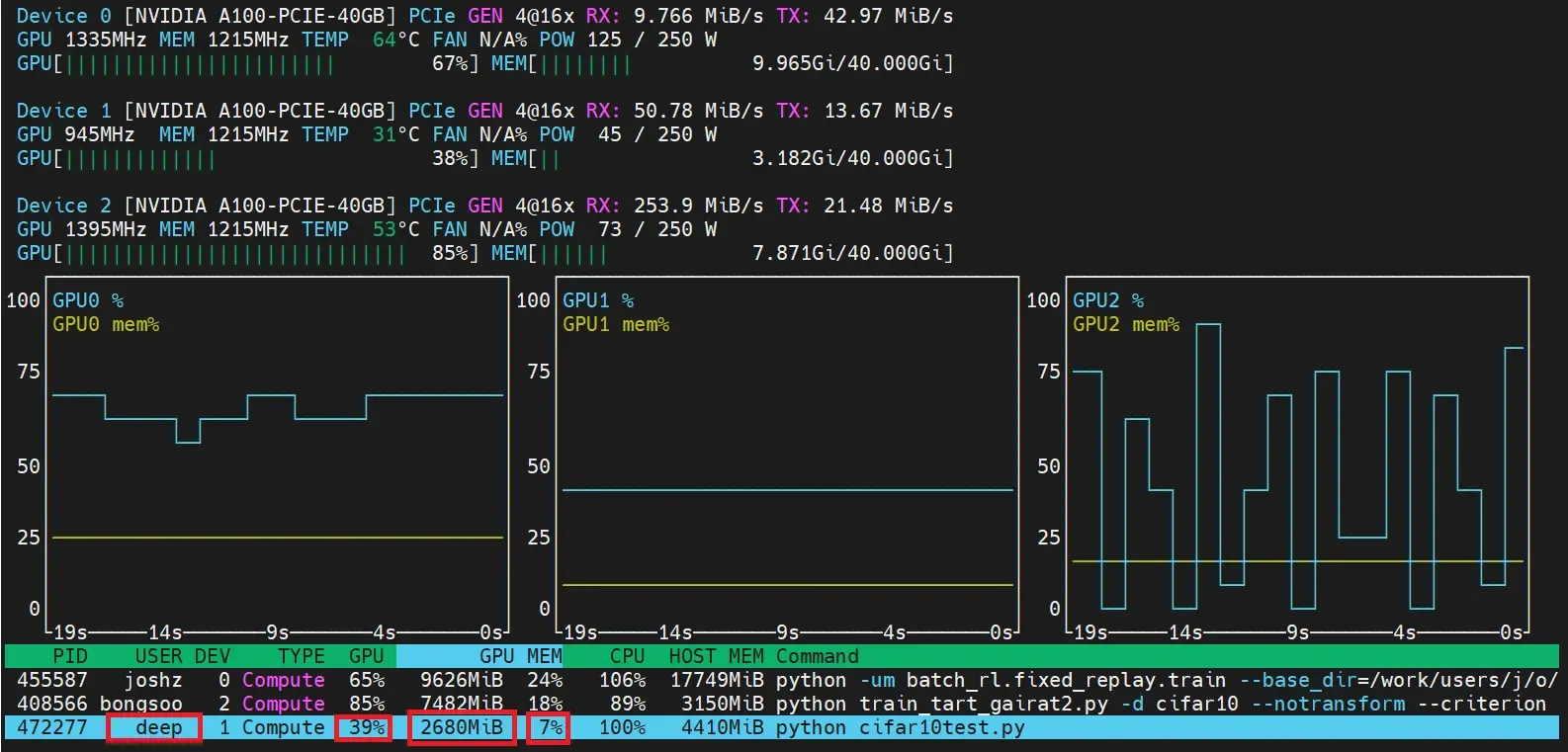This screenshot has height=752, width=1568.
Task: Click the 106% CPU usage value
Action: coord(622,680)
